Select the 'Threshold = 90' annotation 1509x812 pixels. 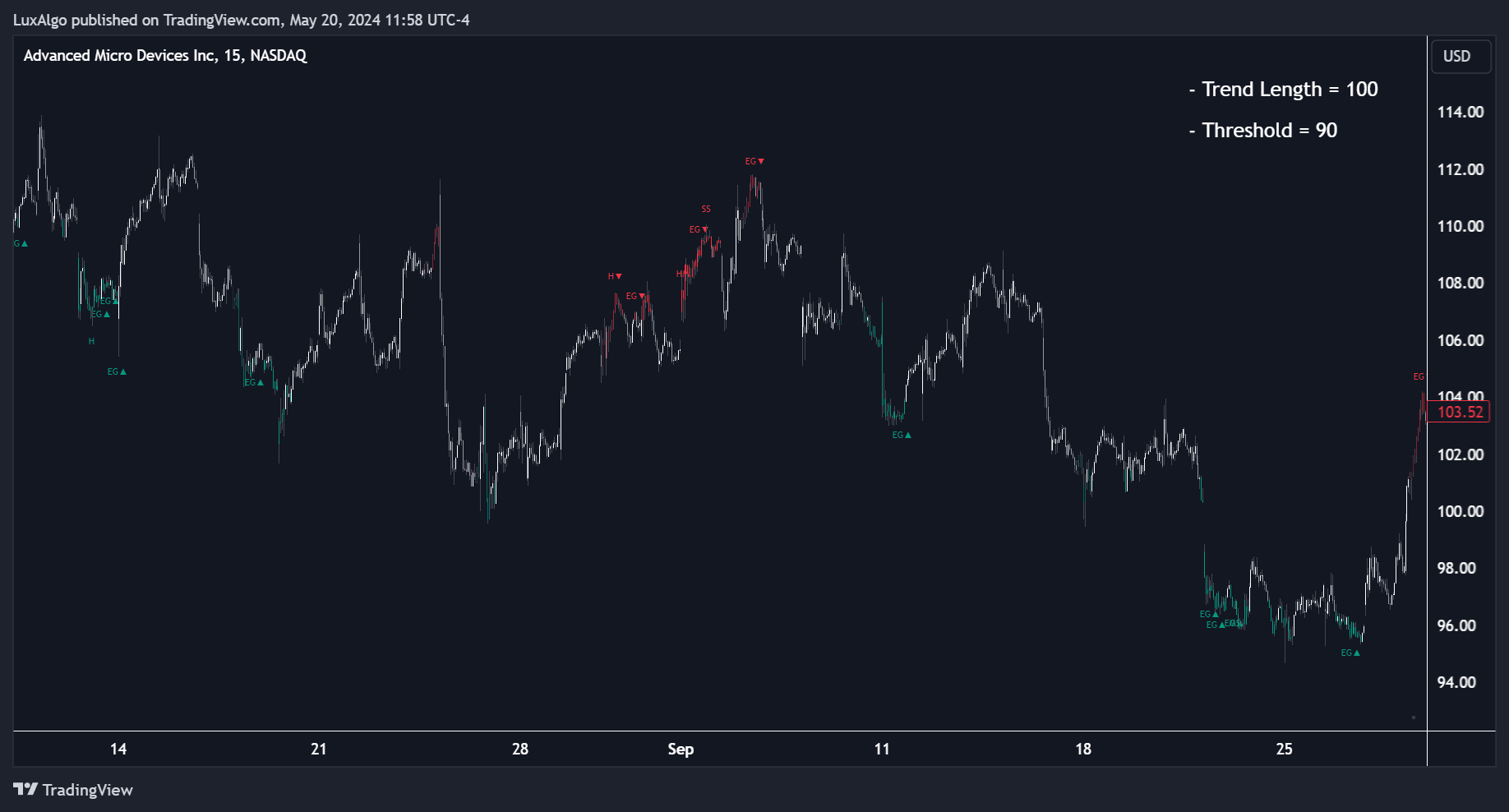[1263, 130]
